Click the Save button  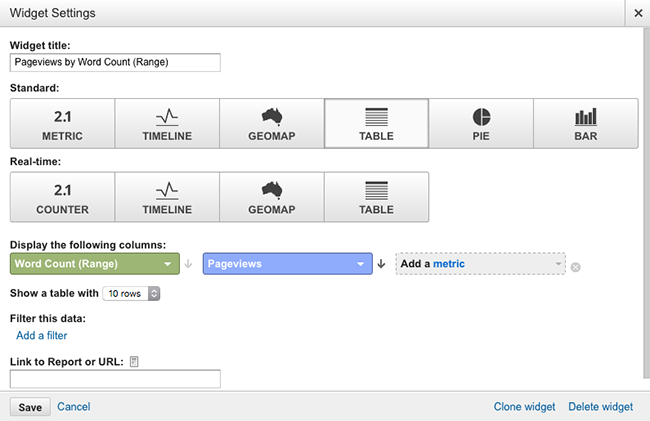click(30, 407)
